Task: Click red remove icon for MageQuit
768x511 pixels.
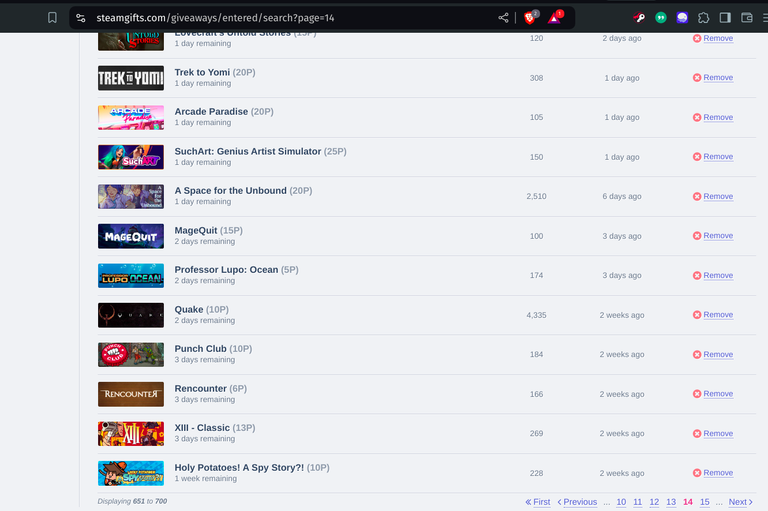Action: pos(697,236)
